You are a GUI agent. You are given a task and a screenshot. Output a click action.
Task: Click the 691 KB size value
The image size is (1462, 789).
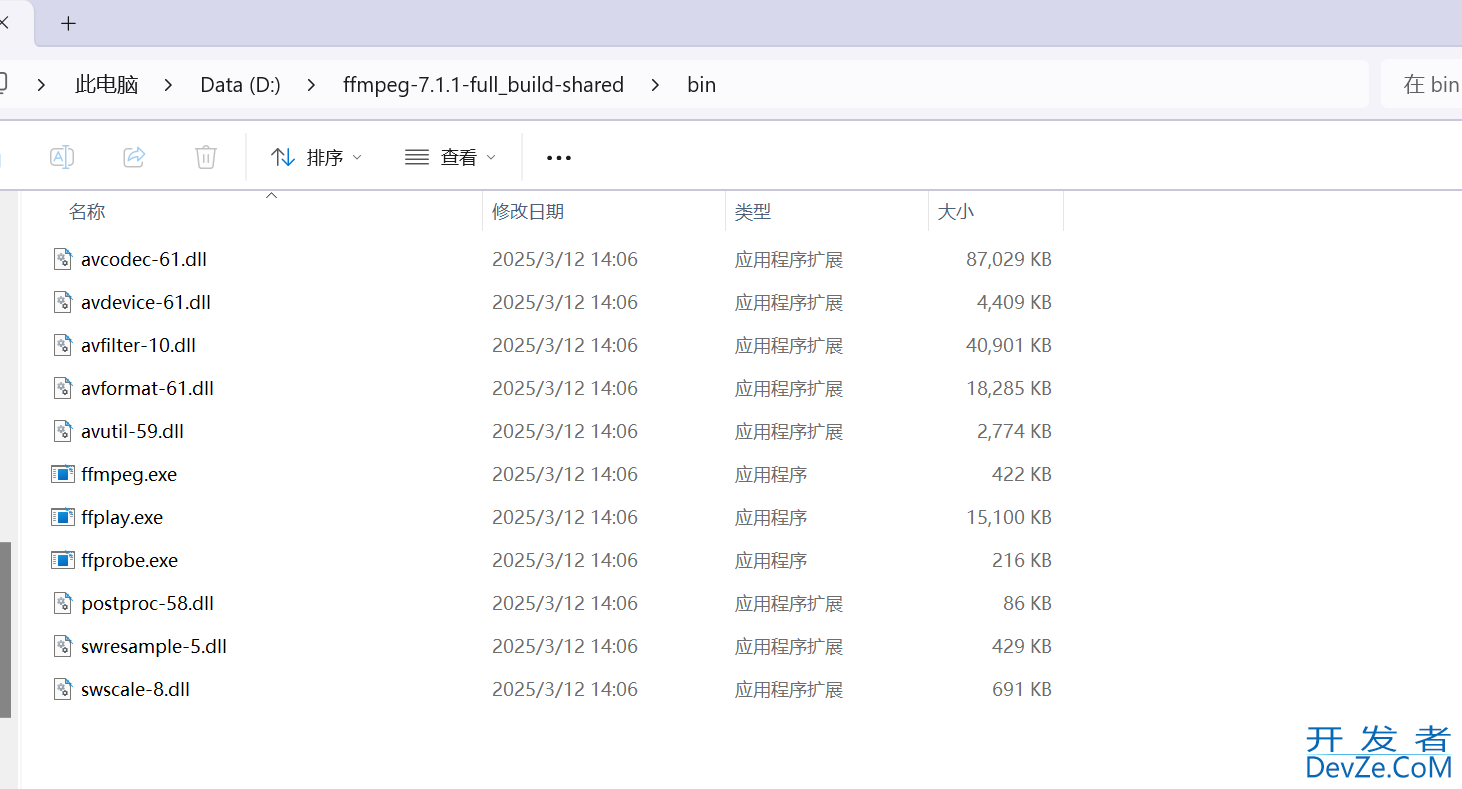click(1022, 689)
